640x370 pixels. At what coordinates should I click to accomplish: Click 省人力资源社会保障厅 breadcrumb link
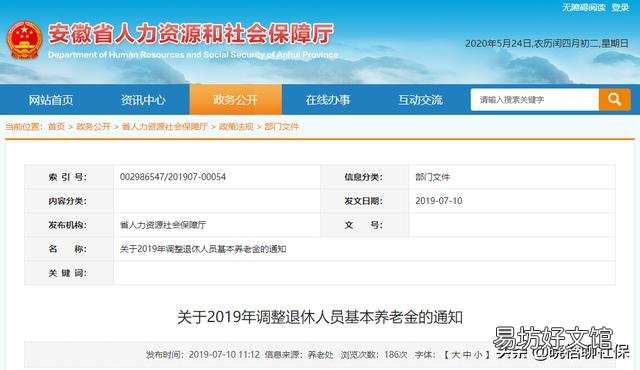(x=165, y=126)
